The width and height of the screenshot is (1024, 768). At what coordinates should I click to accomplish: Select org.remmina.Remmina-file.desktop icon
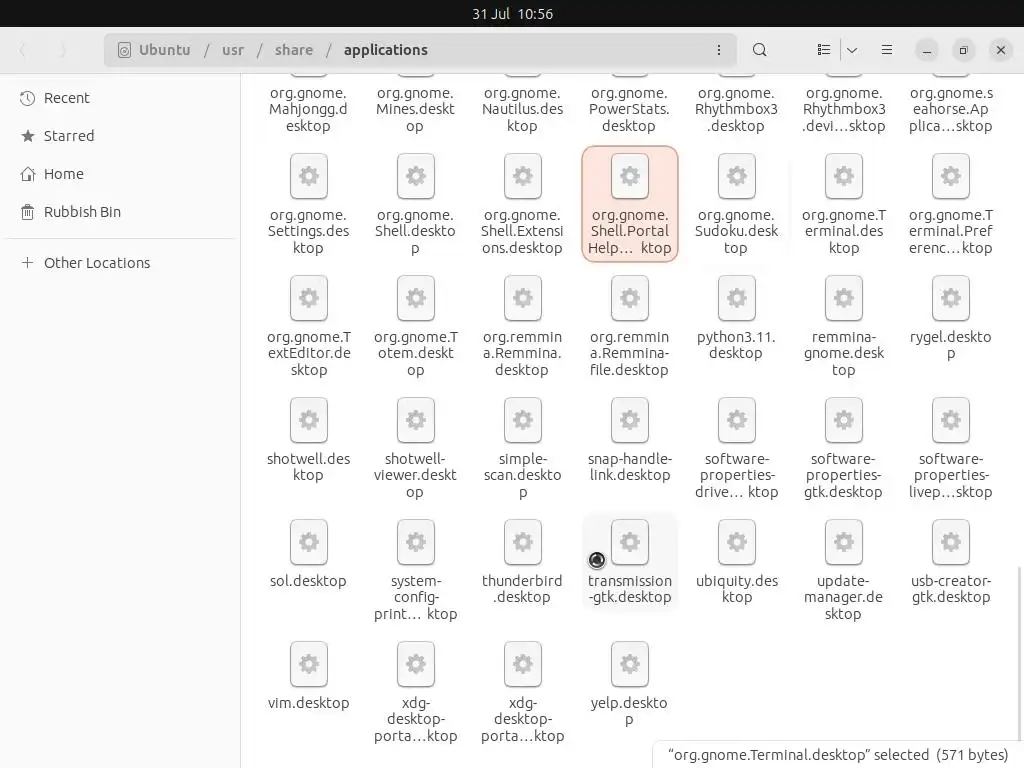630,298
